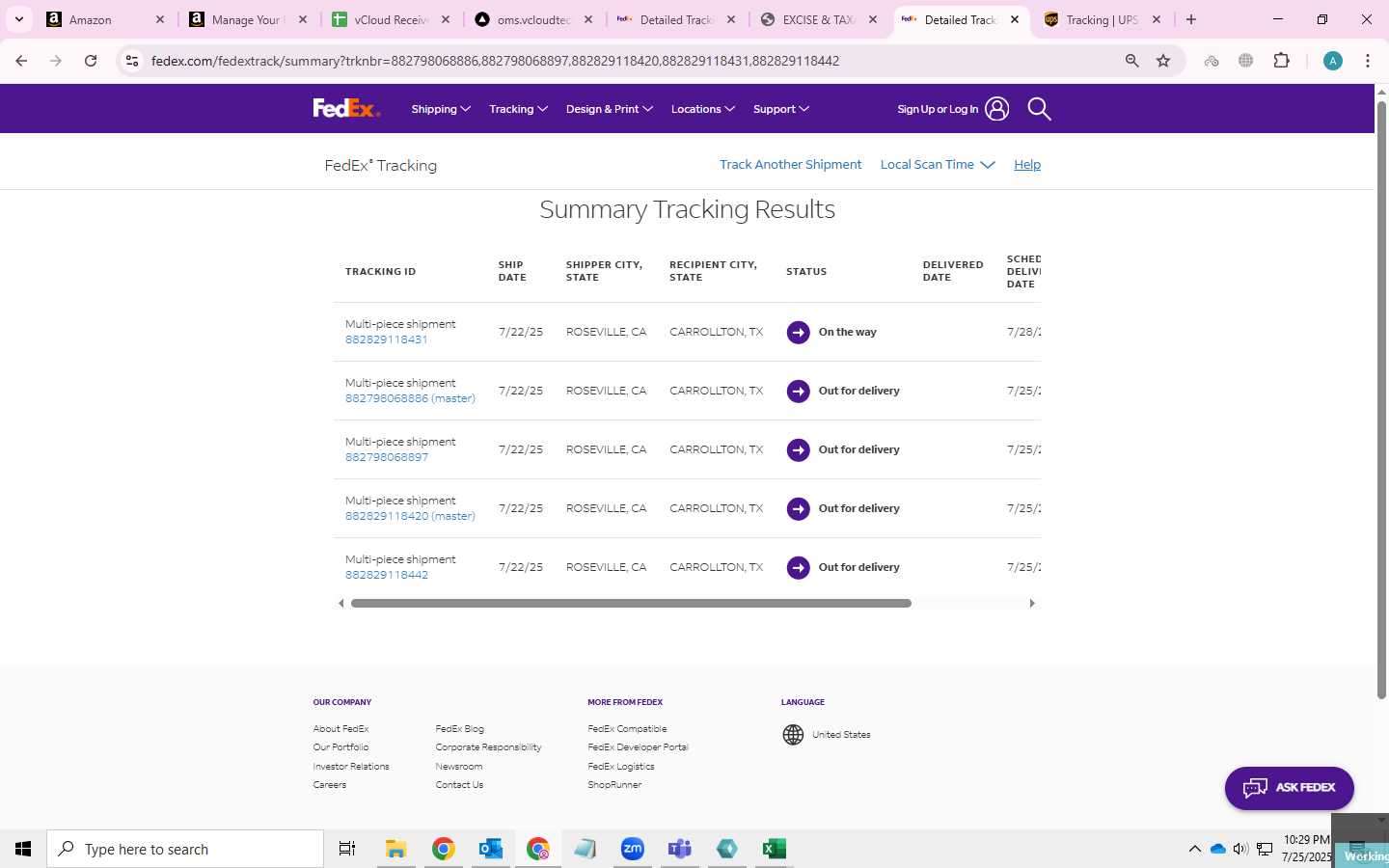Viewport: 1389px width, 868px height.
Task: View site information icon in address bar
Action: coord(132,61)
